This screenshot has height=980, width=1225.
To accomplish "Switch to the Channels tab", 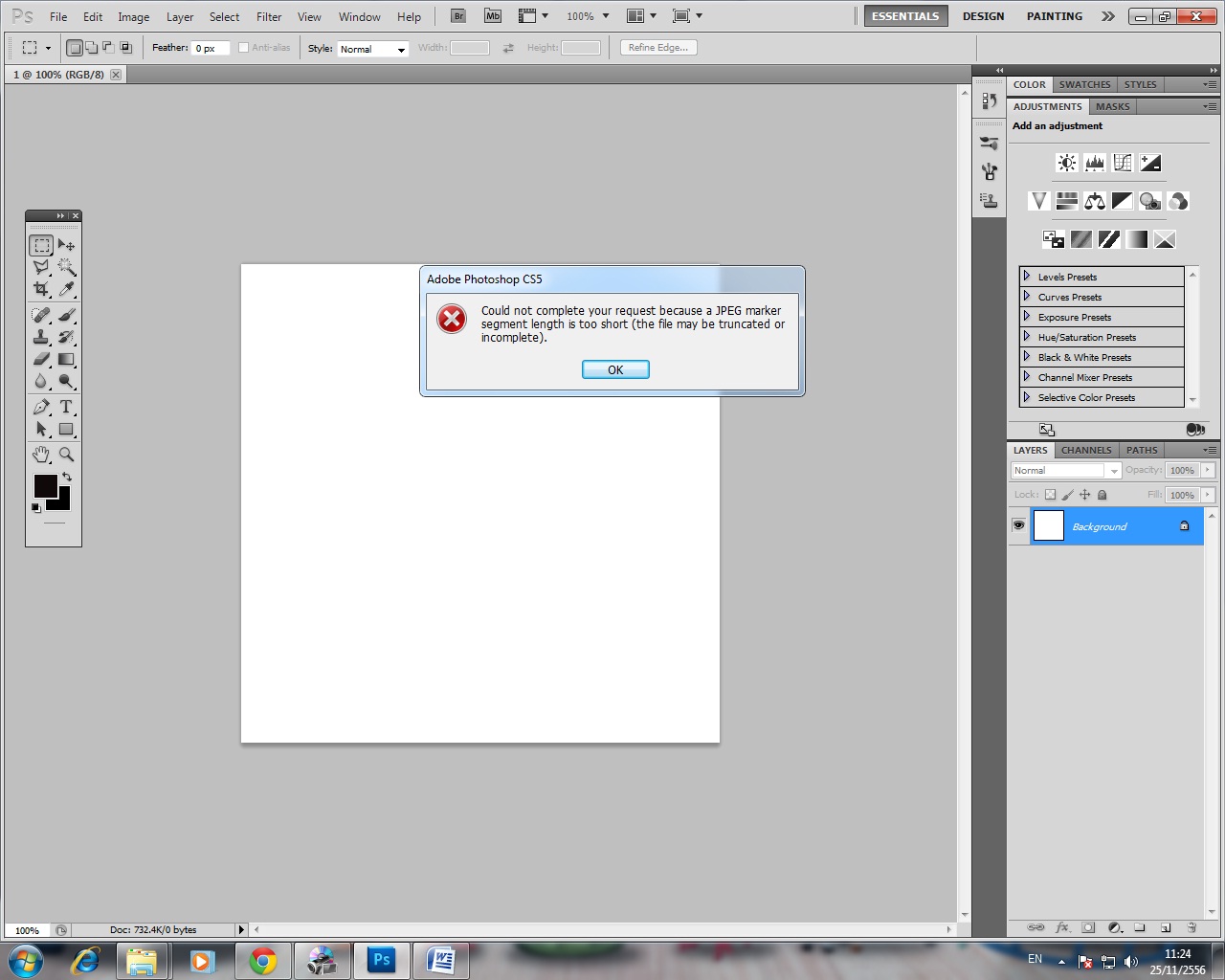I will (1086, 450).
